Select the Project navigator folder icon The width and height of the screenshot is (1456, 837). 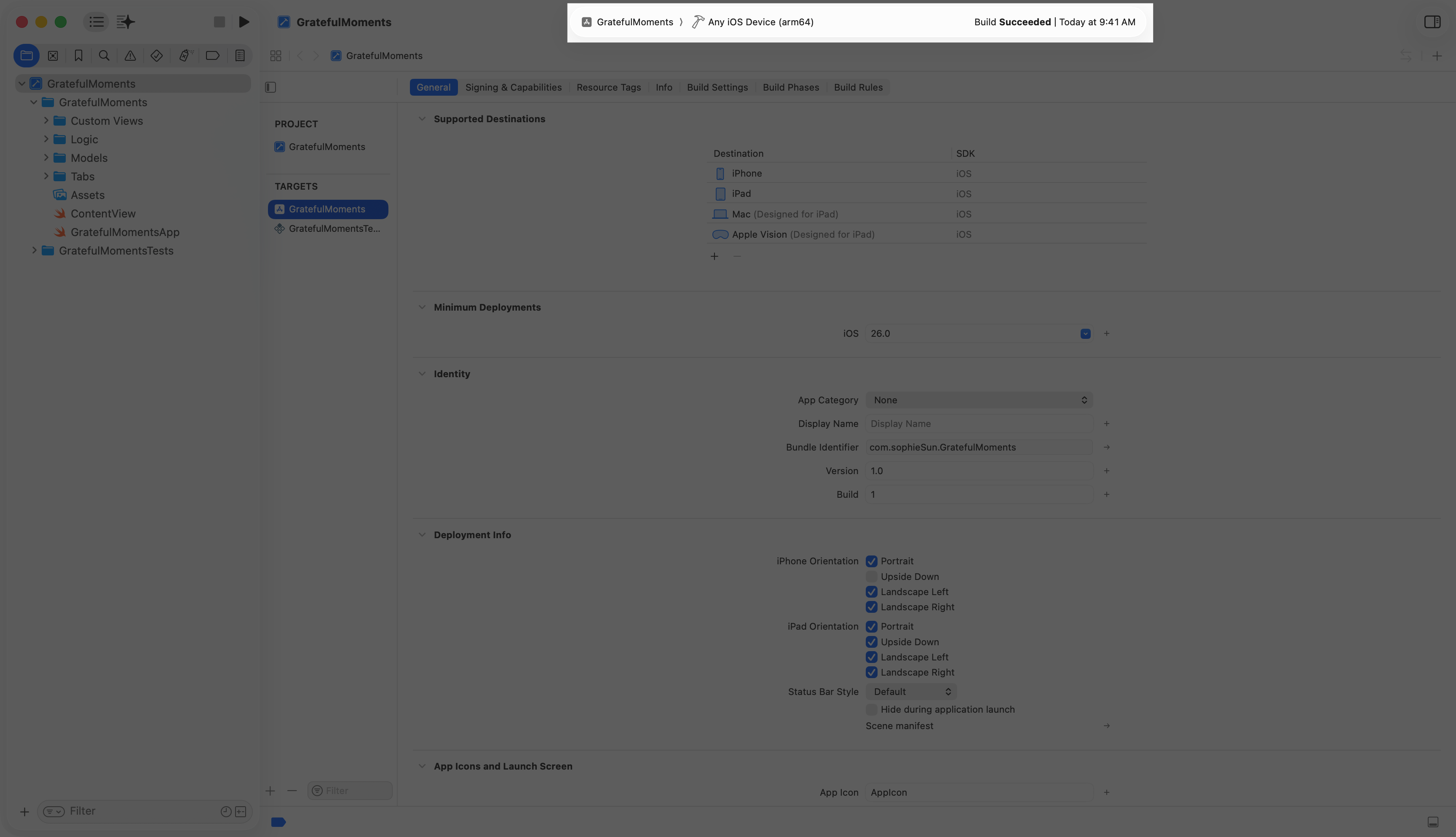tap(27, 56)
